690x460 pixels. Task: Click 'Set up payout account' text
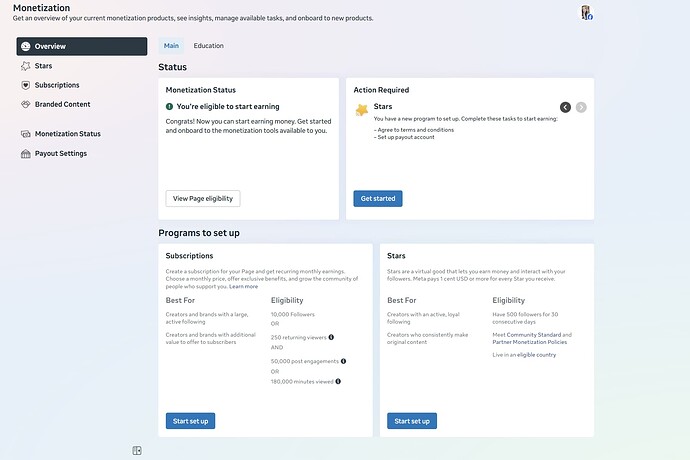click(x=406, y=137)
